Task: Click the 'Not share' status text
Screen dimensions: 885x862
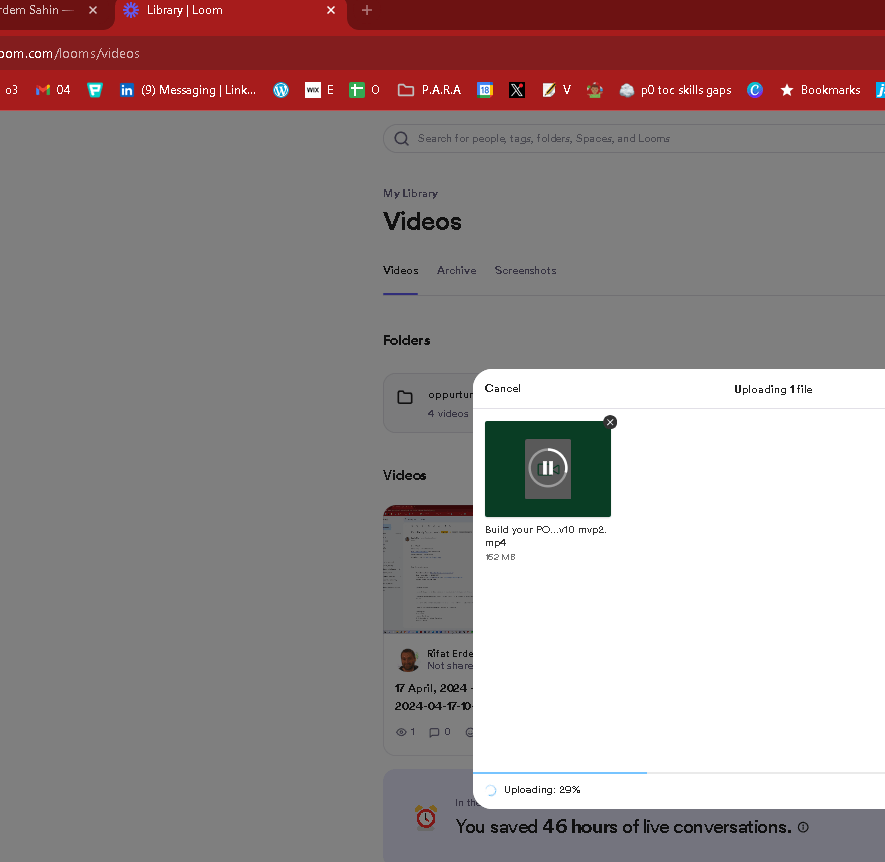Action: 450,666
